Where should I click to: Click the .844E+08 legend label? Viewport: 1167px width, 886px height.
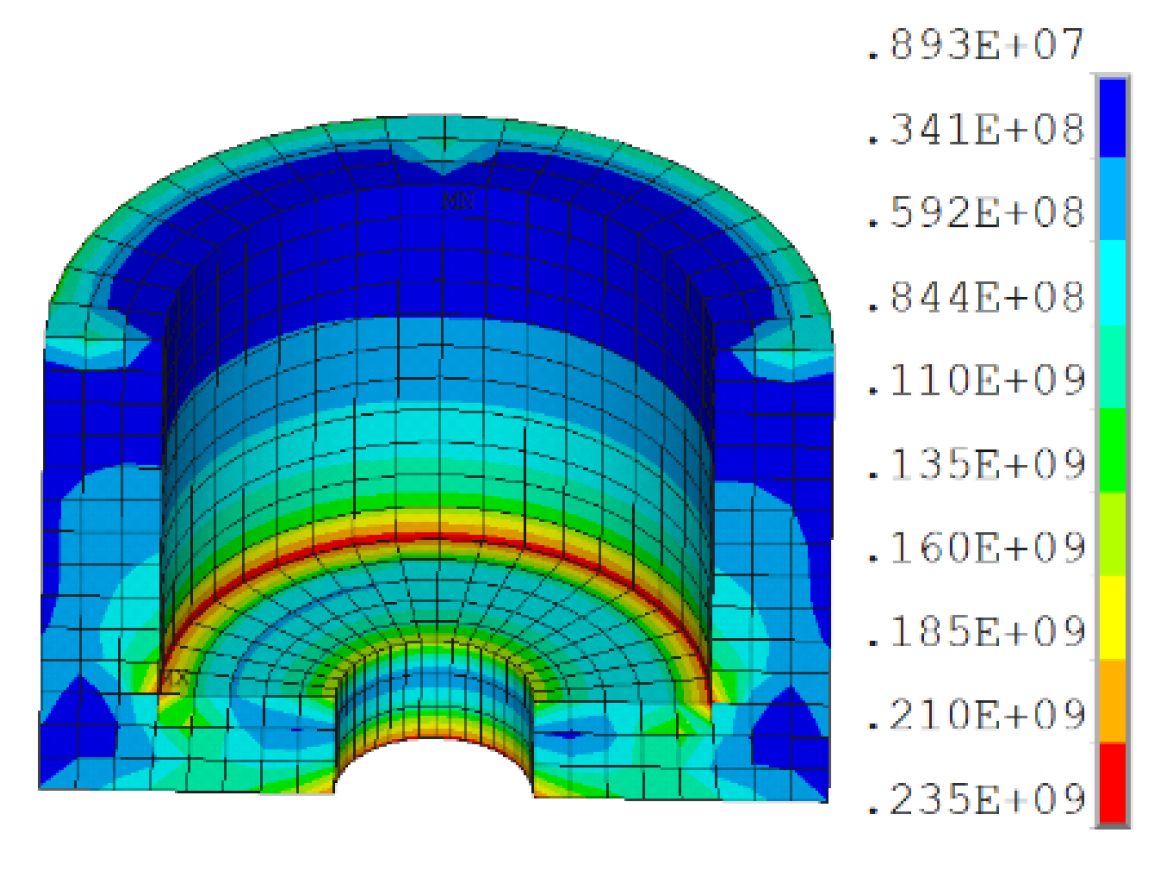975,297
